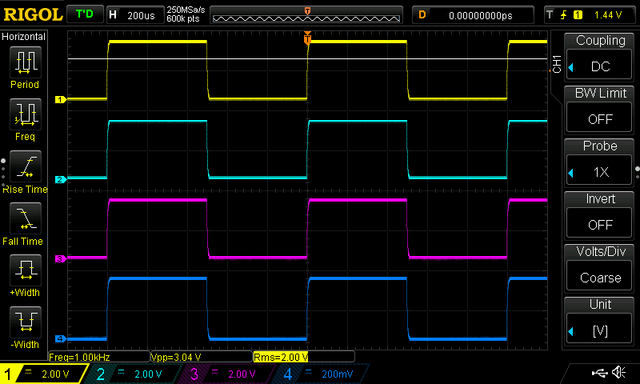
Task: Select the +Width measurement icon
Action: (25, 270)
